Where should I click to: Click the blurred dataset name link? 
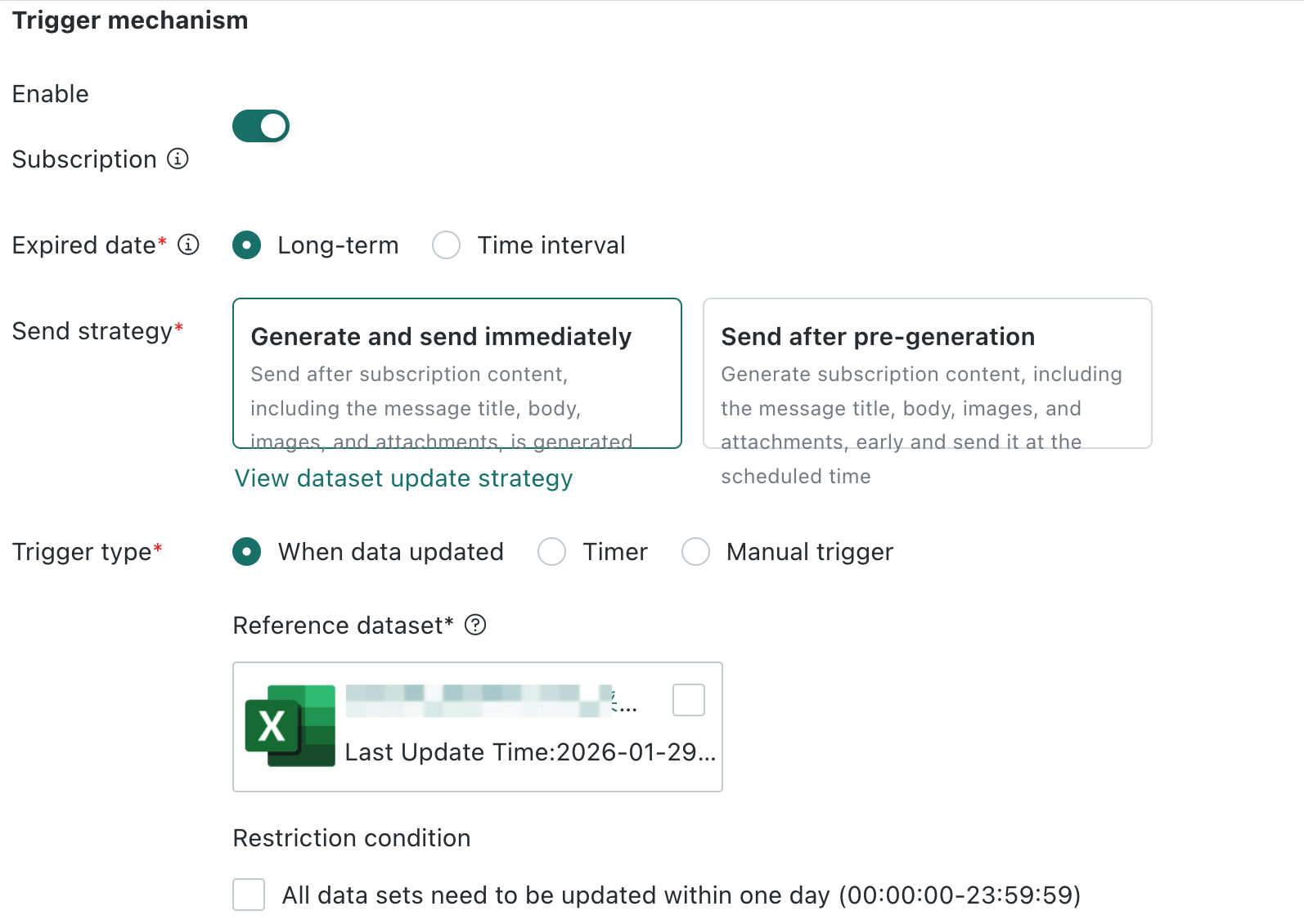[x=491, y=701]
